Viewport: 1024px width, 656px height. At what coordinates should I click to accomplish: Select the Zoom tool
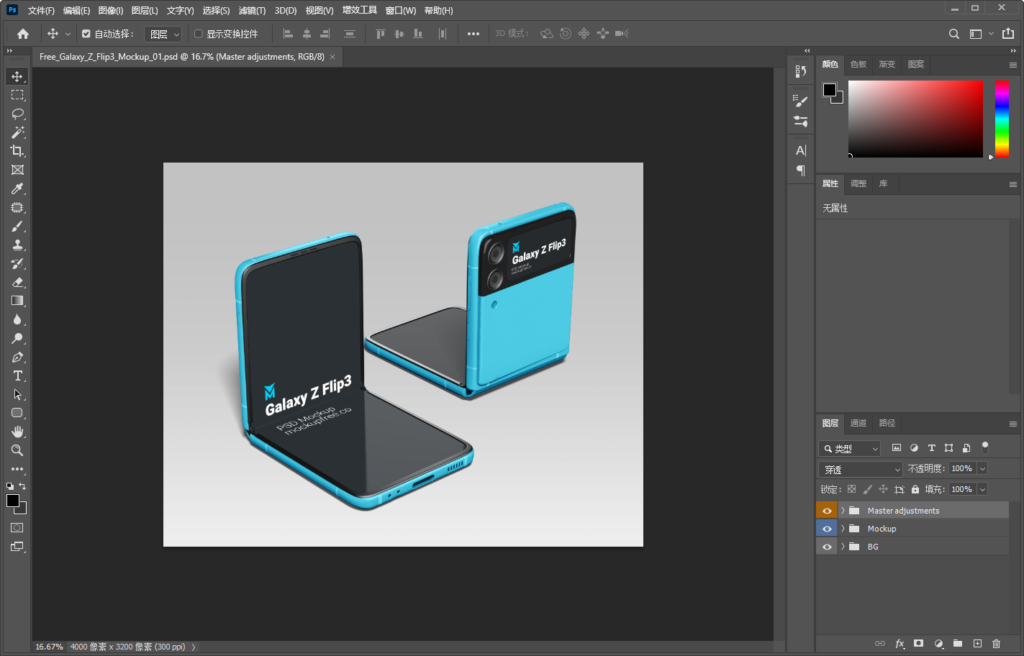coord(17,450)
